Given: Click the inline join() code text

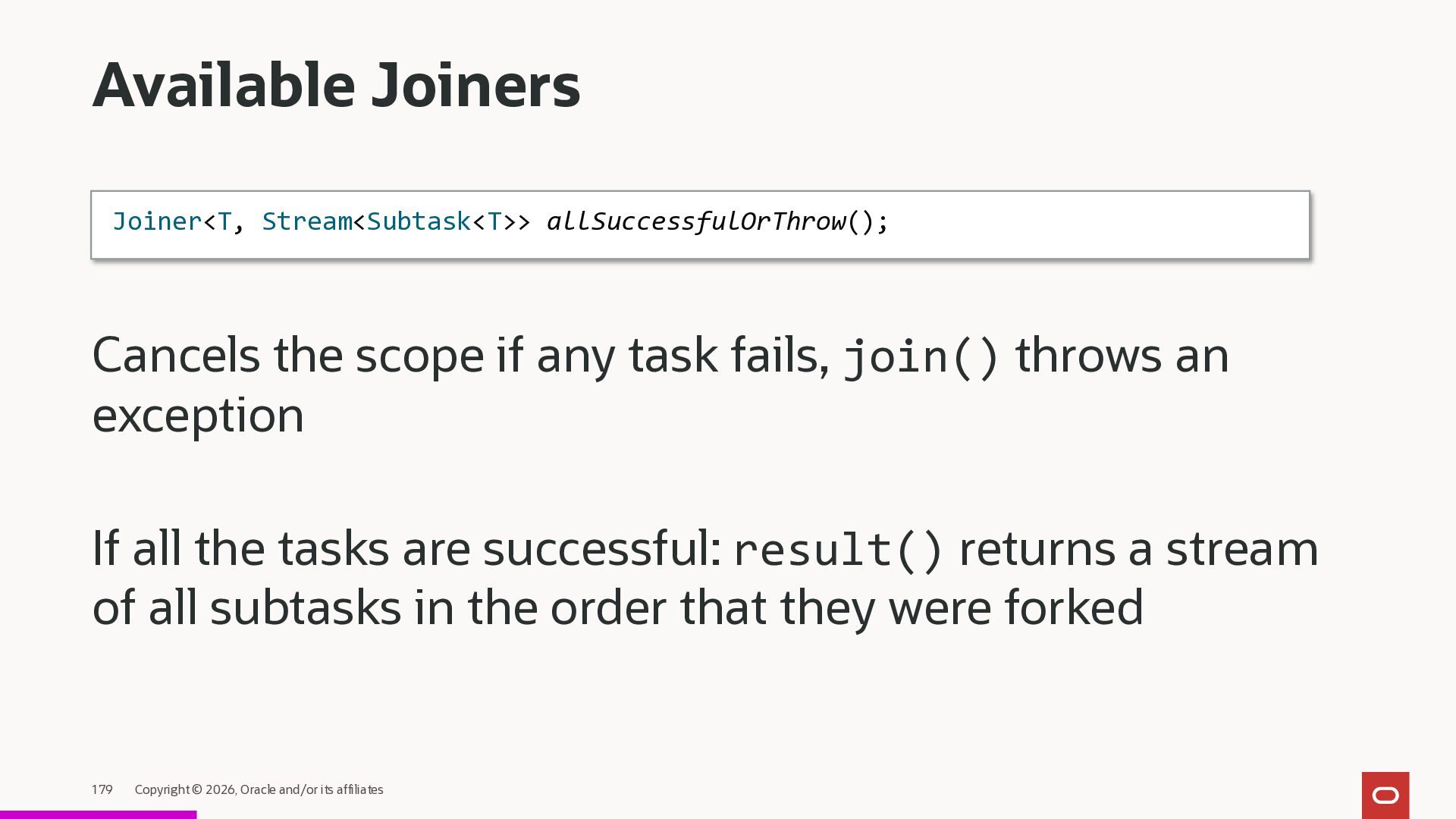Looking at the screenshot, I should tap(921, 356).
